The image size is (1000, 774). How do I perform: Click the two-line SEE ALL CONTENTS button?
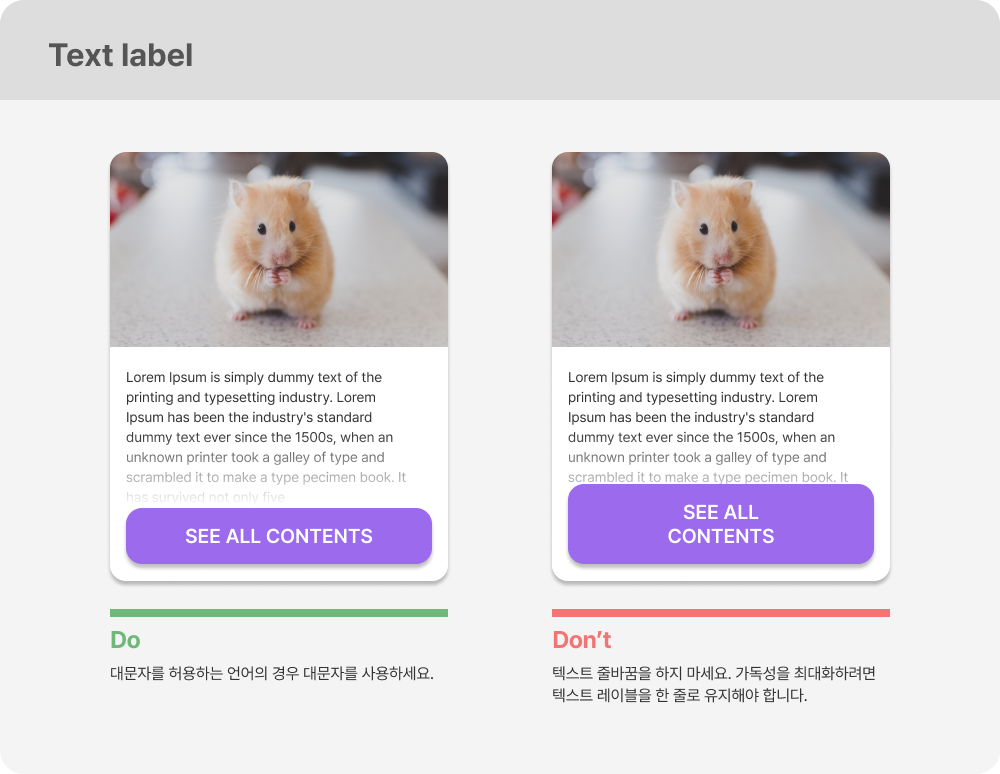point(721,524)
